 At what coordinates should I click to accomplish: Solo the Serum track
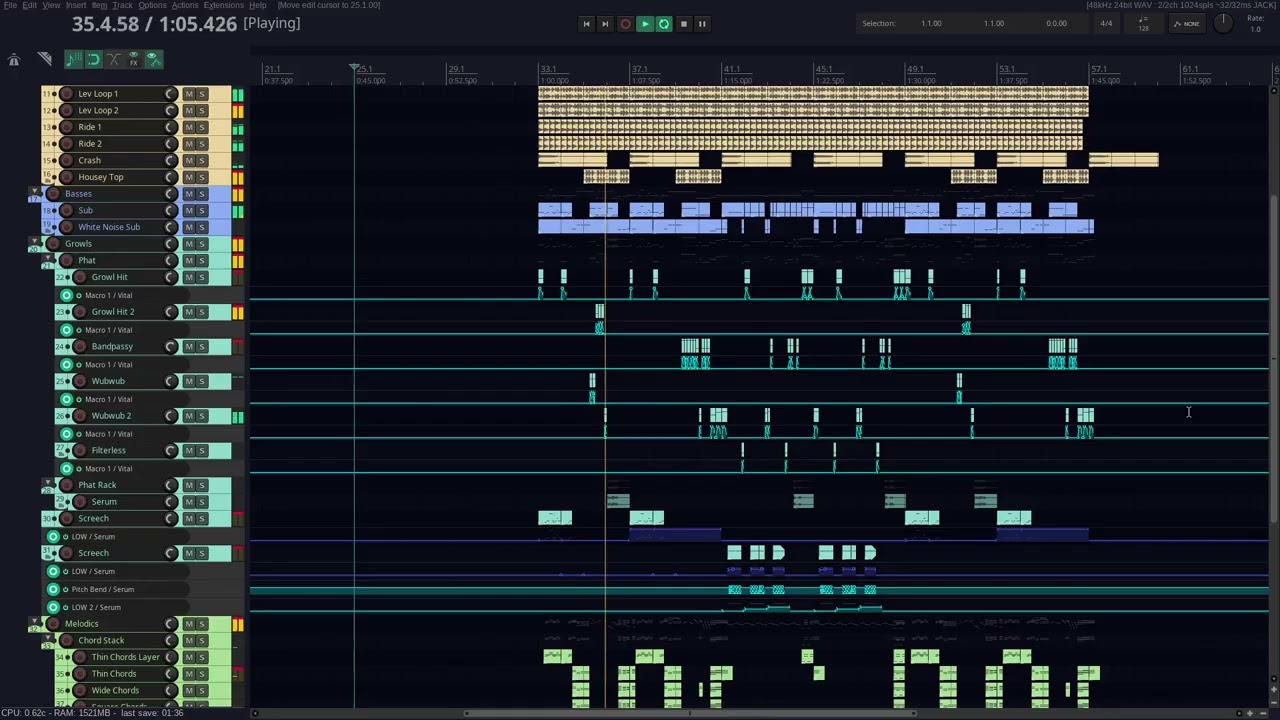(x=202, y=502)
